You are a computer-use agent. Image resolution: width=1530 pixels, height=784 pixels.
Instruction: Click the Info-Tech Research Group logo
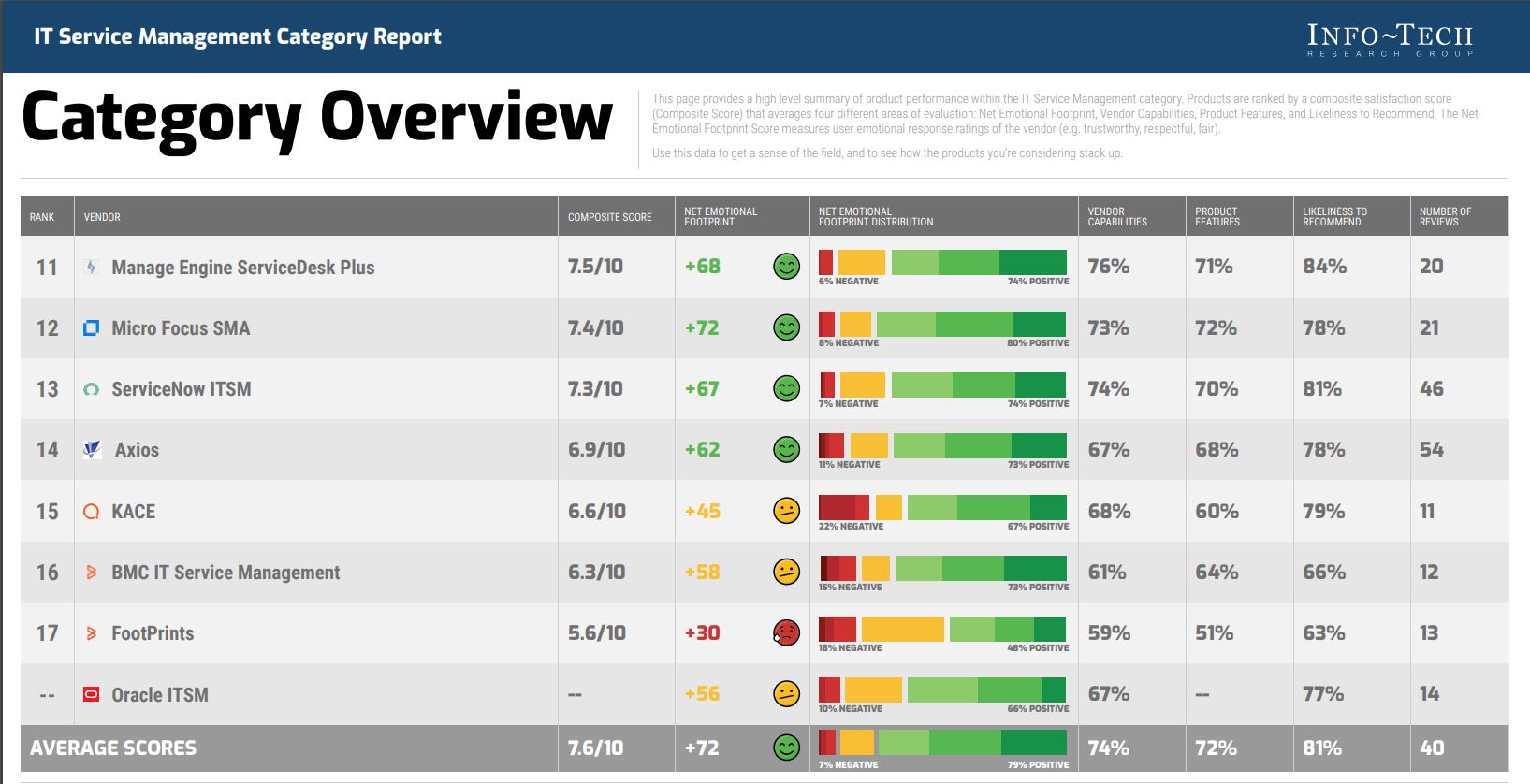click(1390, 40)
